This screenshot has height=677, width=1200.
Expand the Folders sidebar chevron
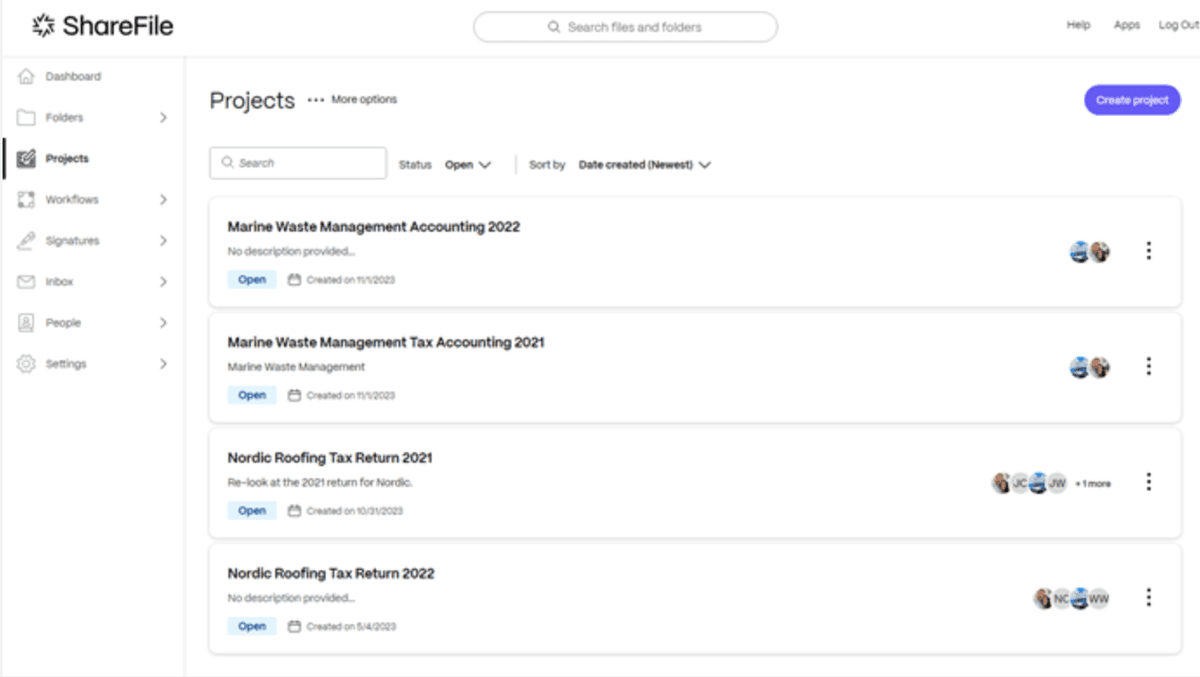(x=163, y=118)
